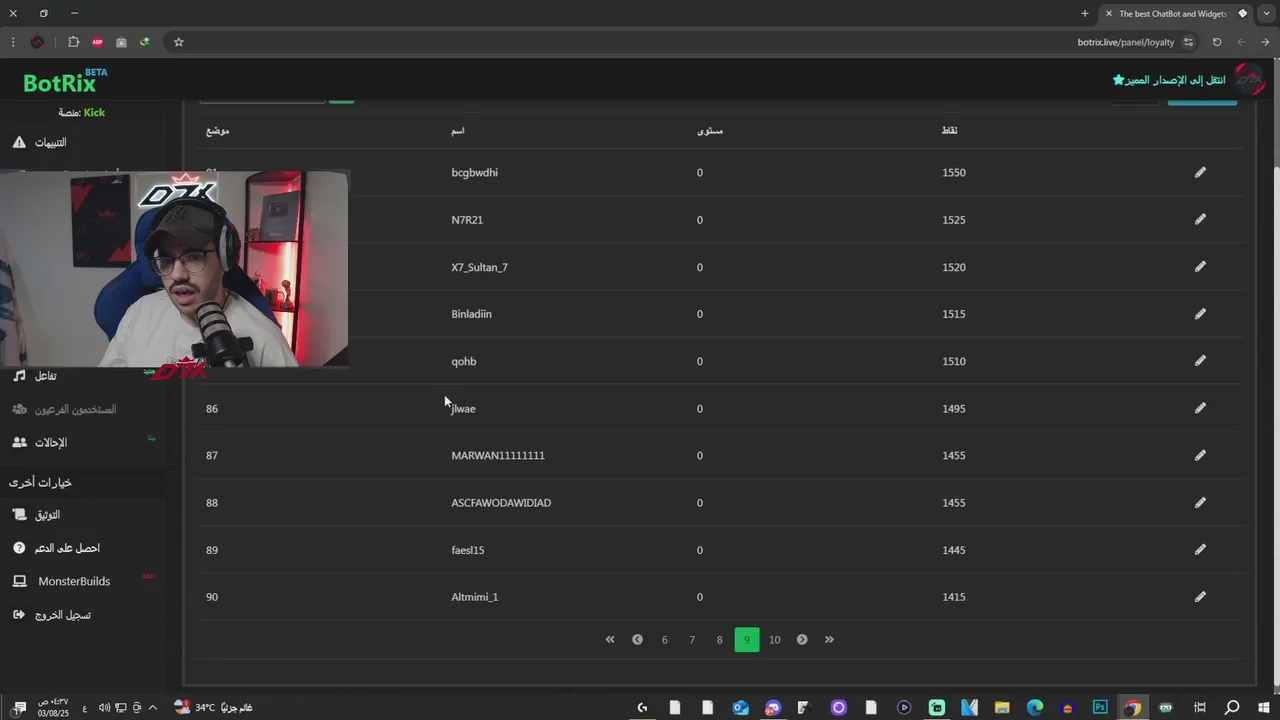The image size is (1280, 720).
Task: Click the rank position column header
Action: click(x=218, y=131)
